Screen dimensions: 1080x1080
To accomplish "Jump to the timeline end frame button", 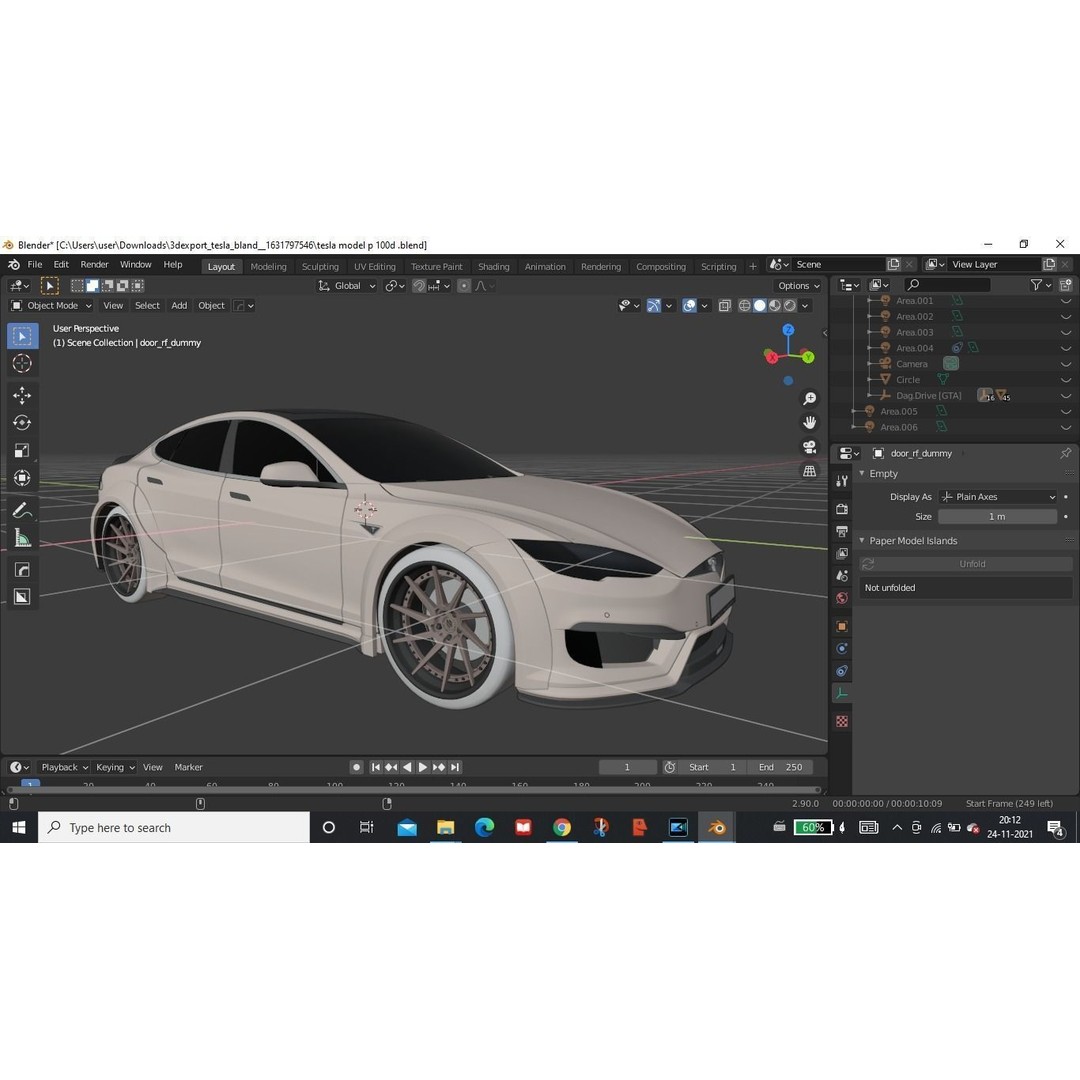I will [455, 767].
